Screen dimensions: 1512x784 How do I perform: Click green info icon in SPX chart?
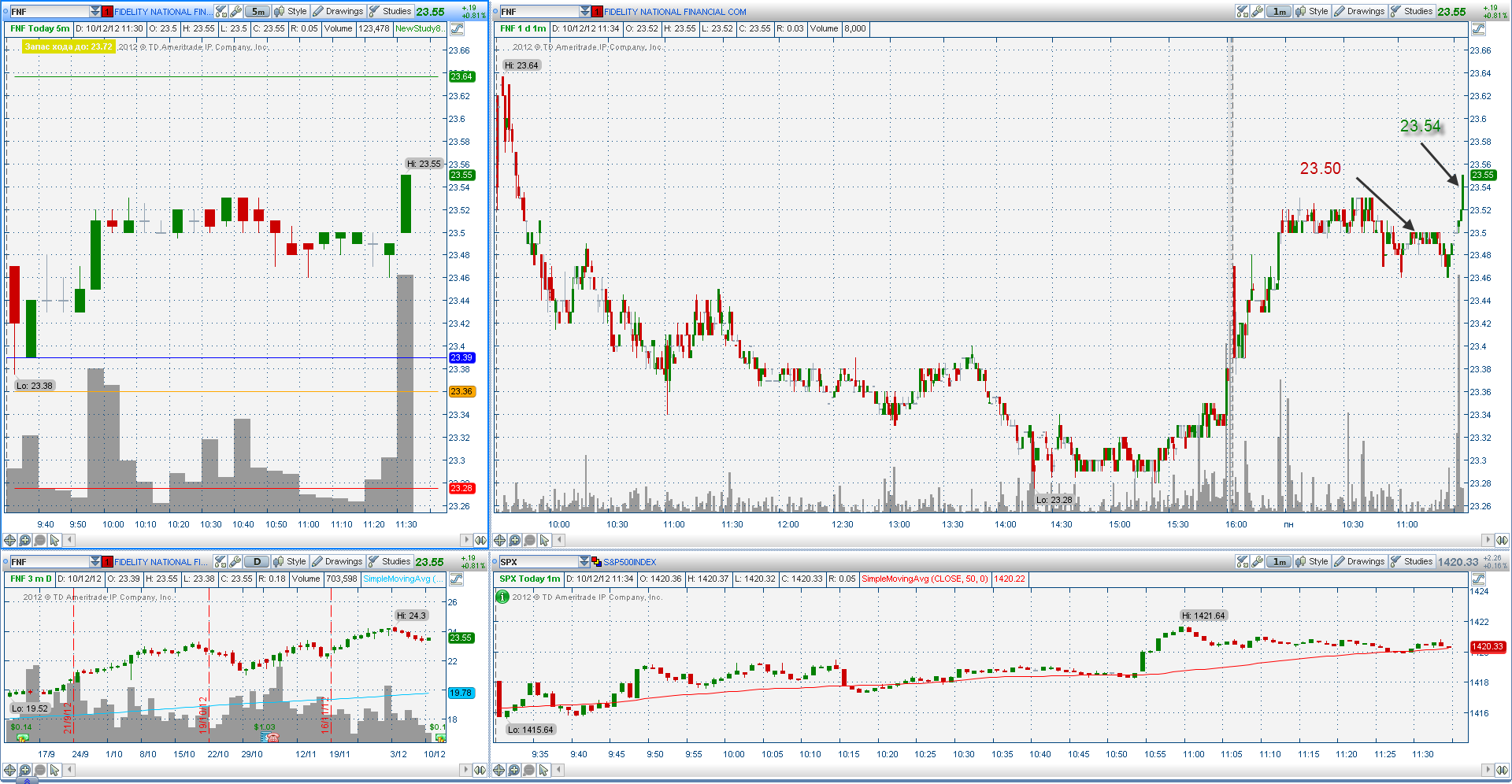502,597
